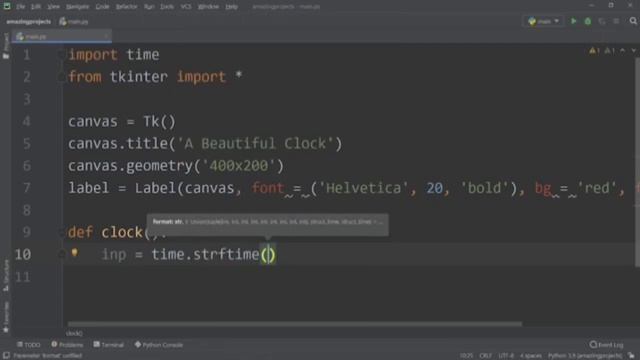
Task: Open the Navigate menu
Action: click(77, 7)
